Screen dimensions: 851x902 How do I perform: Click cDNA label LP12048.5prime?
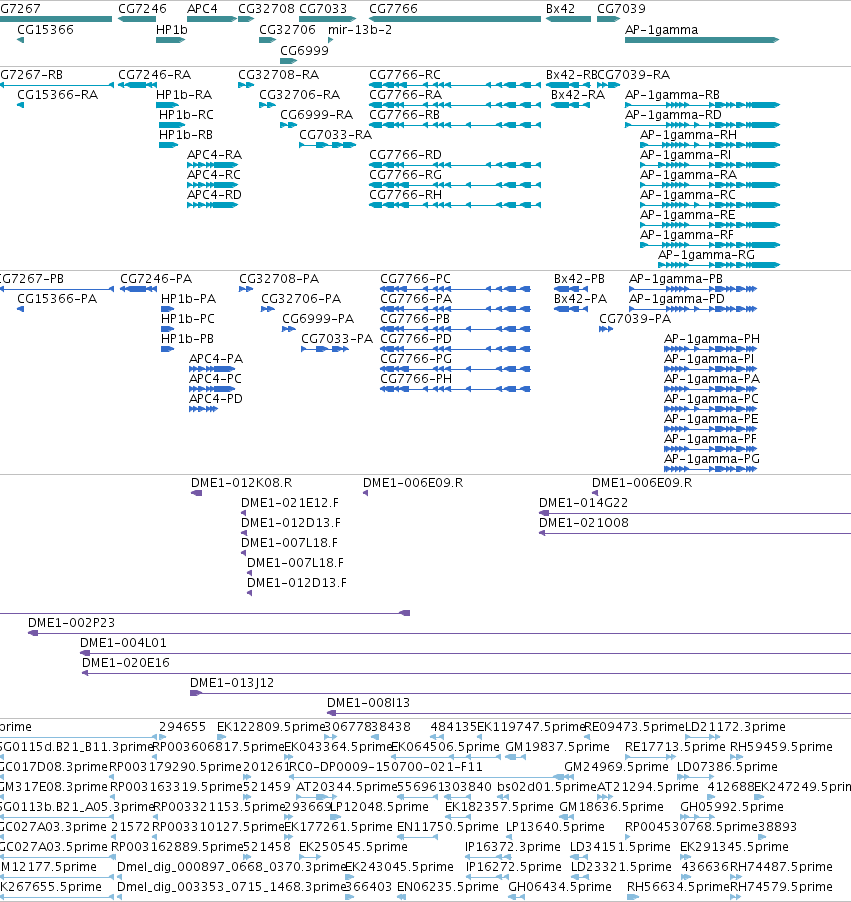[379, 807]
